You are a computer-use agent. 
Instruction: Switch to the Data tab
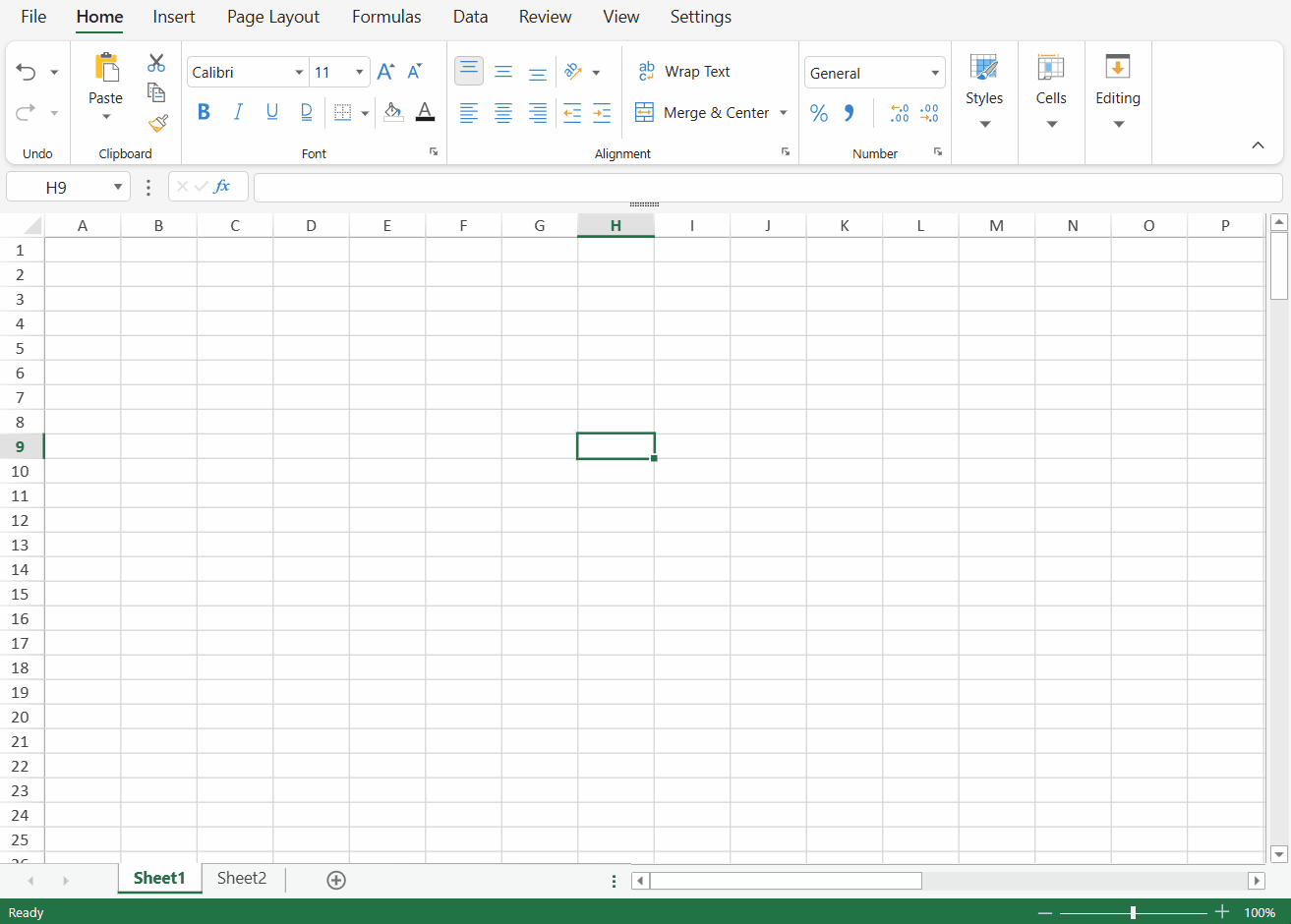point(471,17)
